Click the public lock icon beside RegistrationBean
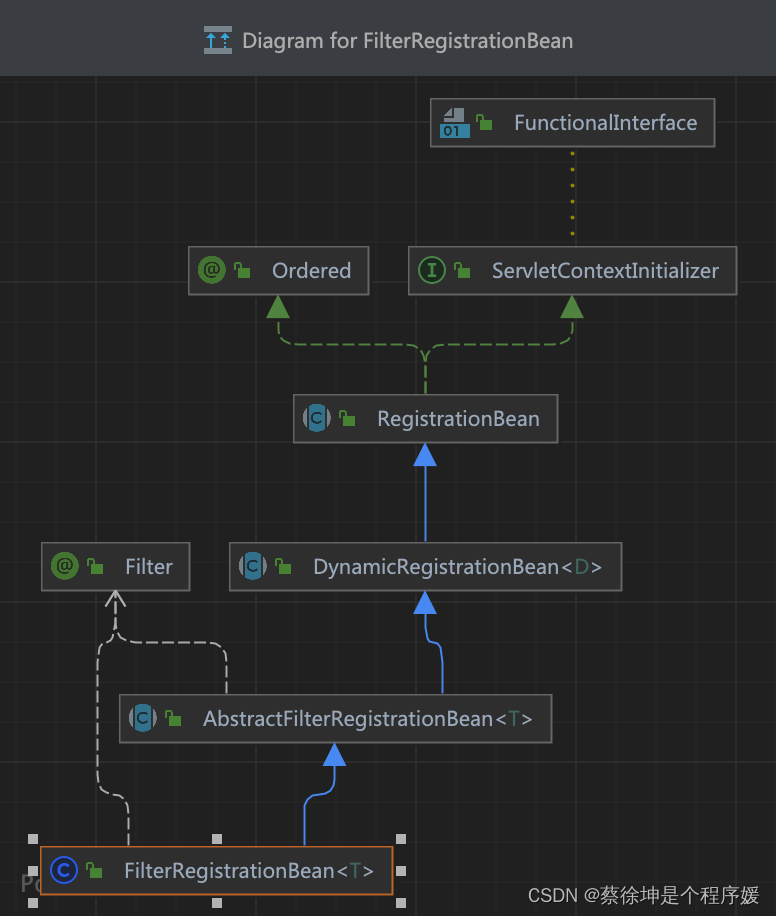 coord(346,418)
